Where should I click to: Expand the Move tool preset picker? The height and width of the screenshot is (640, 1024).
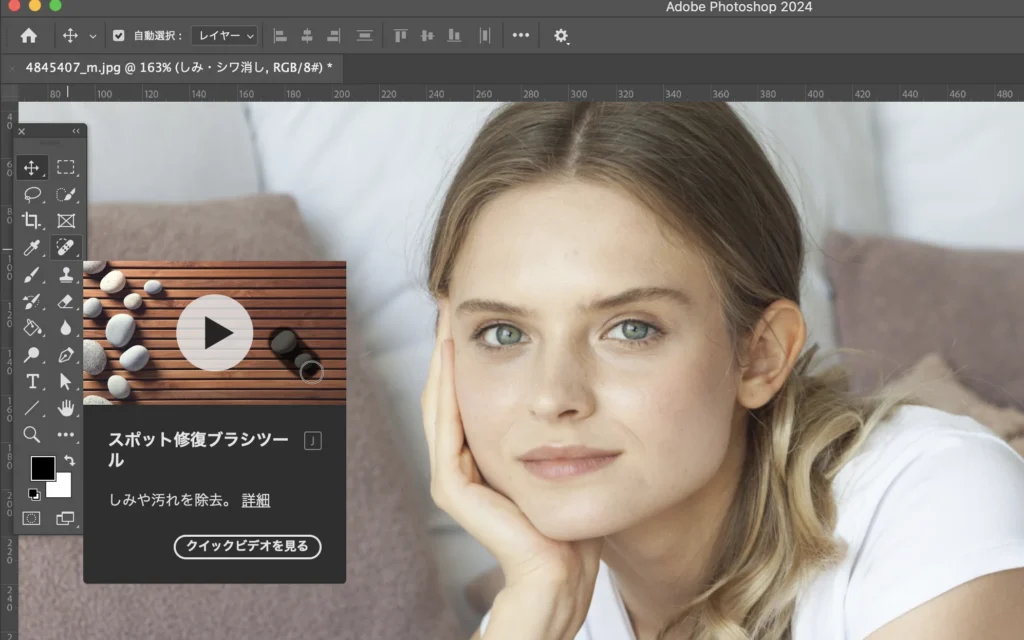point(93,36)
